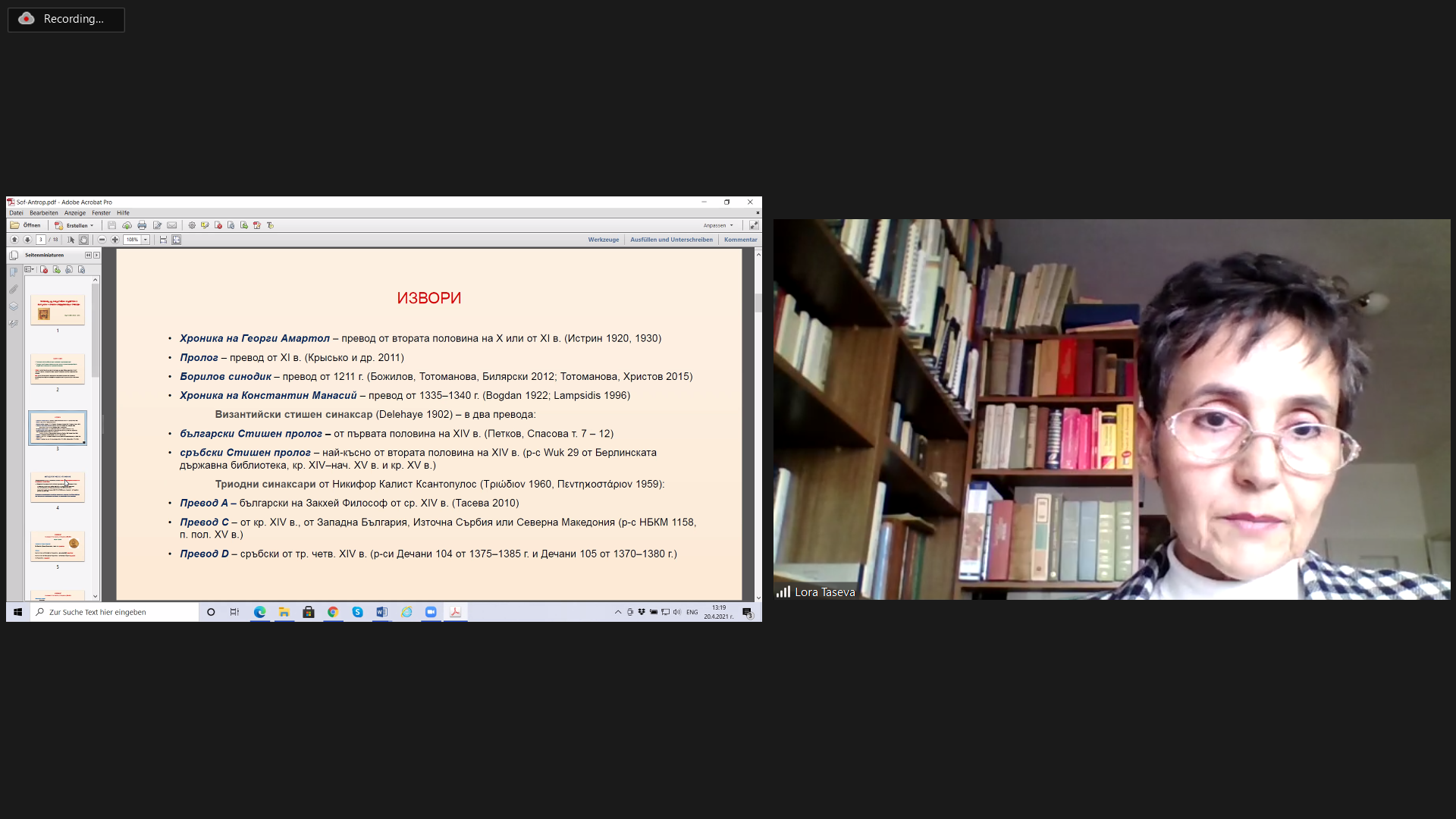Open the Anzeige menu
Image resolution: width=1456 pixels, height=819 pixels.
pyautogui.click(x=75, y=213)
